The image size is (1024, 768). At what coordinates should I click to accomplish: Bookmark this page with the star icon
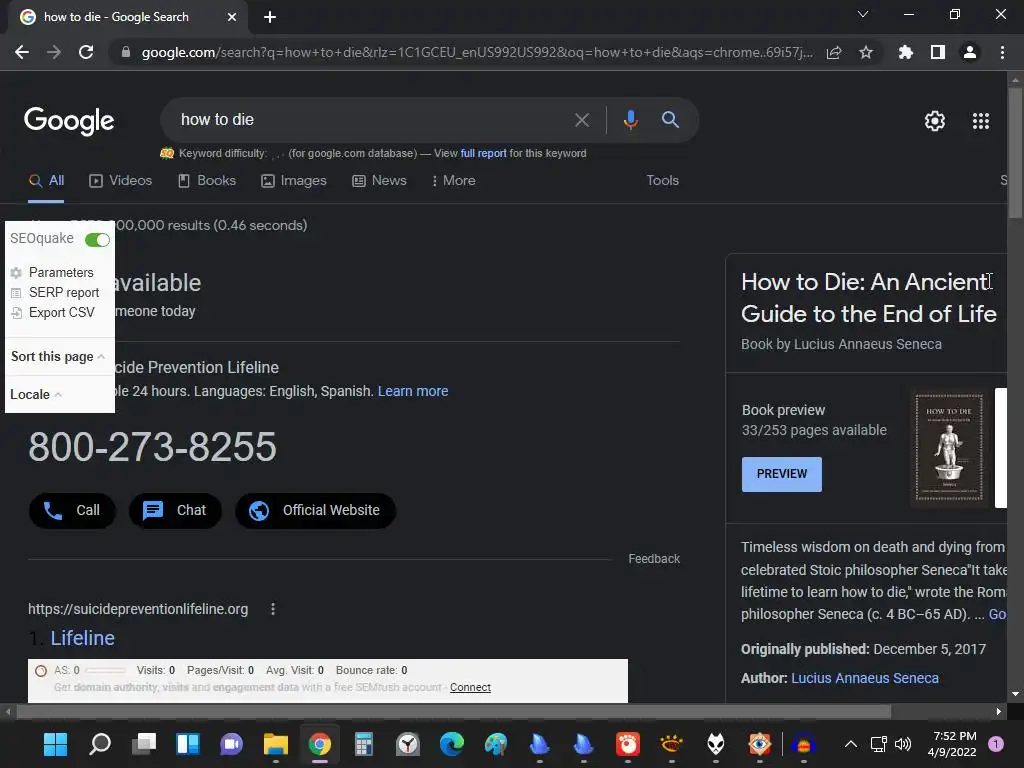(x=866, y=52)
